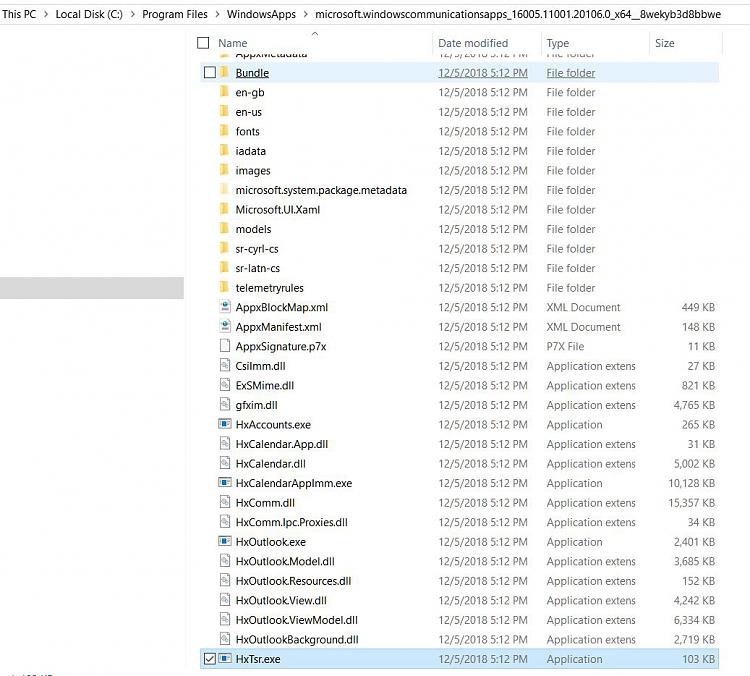Sort by the Type column header
The image size is (750, 676).
pyautogui.click(x=558, y=43)
